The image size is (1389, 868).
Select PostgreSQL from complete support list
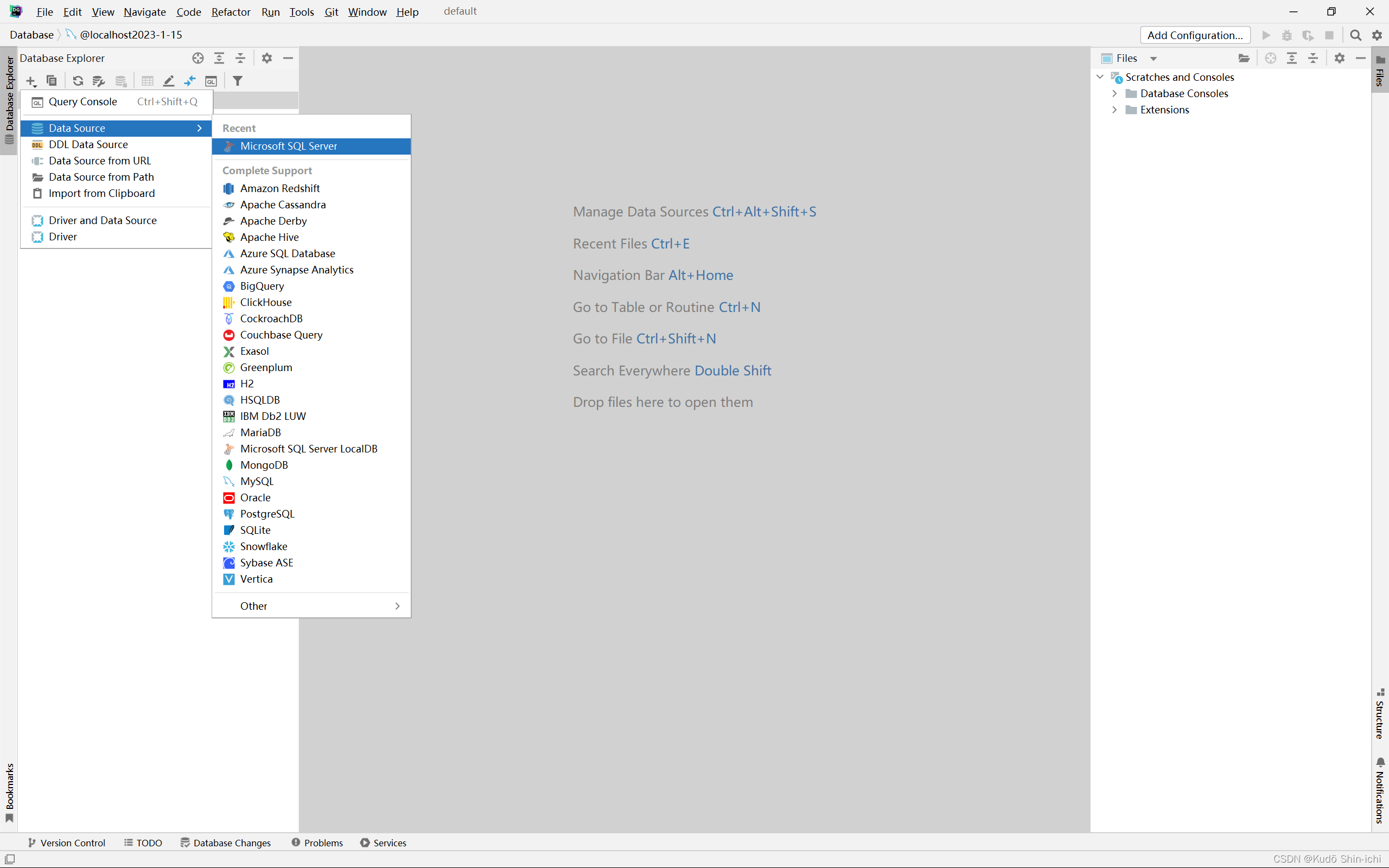click(x=266, y=513)
